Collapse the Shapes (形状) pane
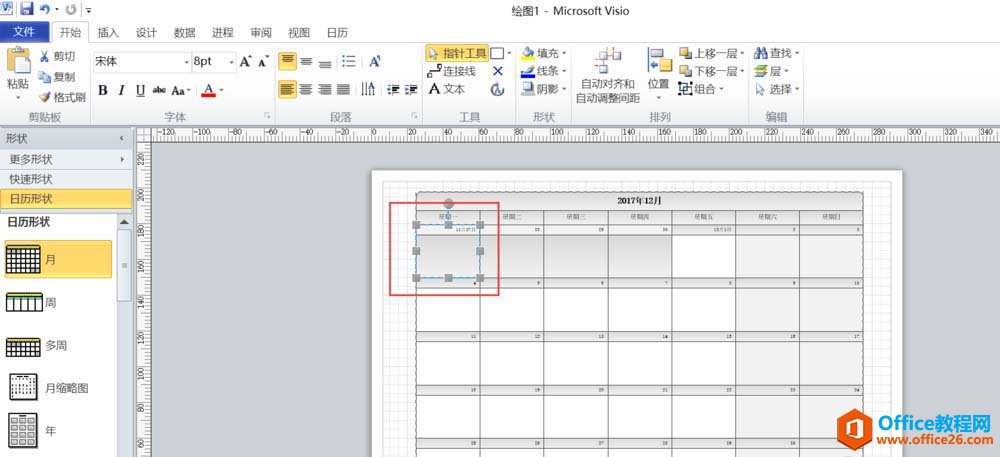This screenshot has height=457, width=1000. tap(122, 138)
